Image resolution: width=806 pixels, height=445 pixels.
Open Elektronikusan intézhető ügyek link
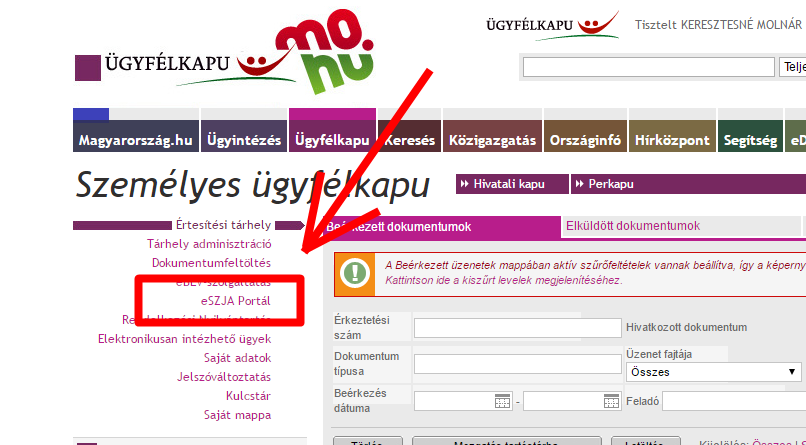click(x=185, y=339)
